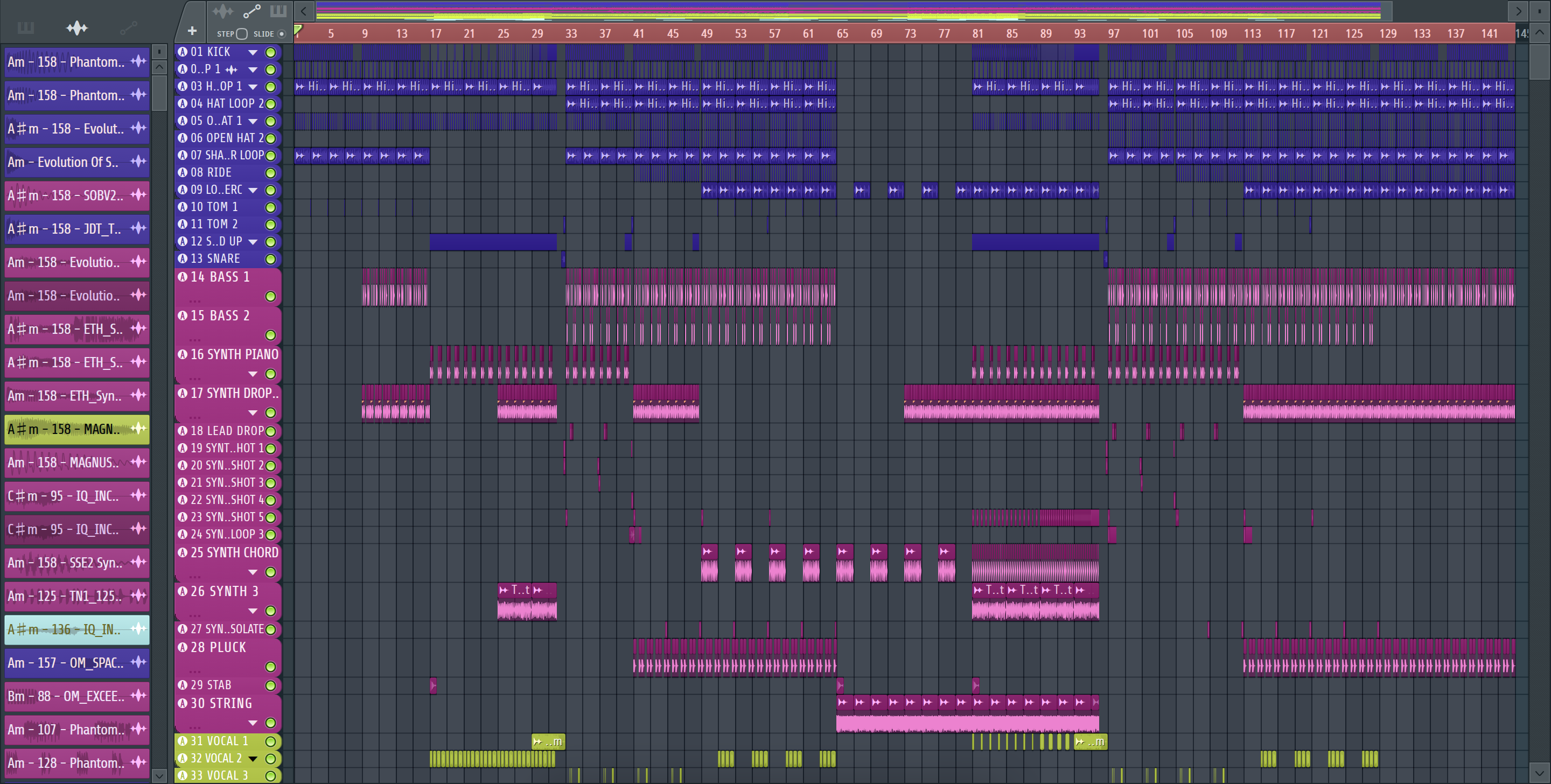Select the Am - 107 - Phantom.. picker clip
This screenshot has width=1551, height=784.
pos(77,729)
